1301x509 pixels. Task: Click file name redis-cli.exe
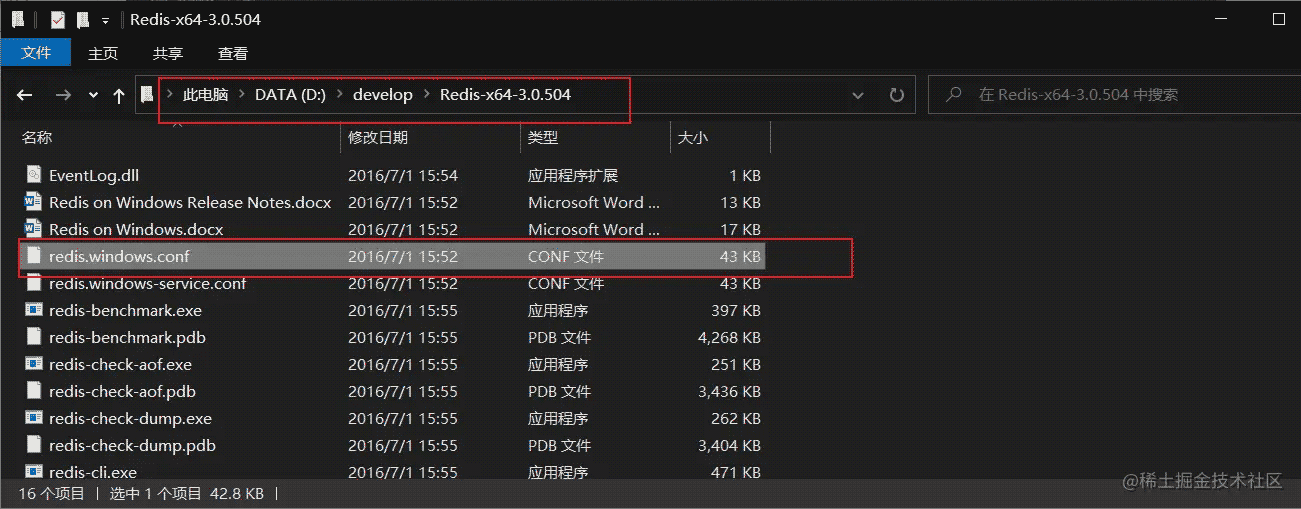click(93, 472)
